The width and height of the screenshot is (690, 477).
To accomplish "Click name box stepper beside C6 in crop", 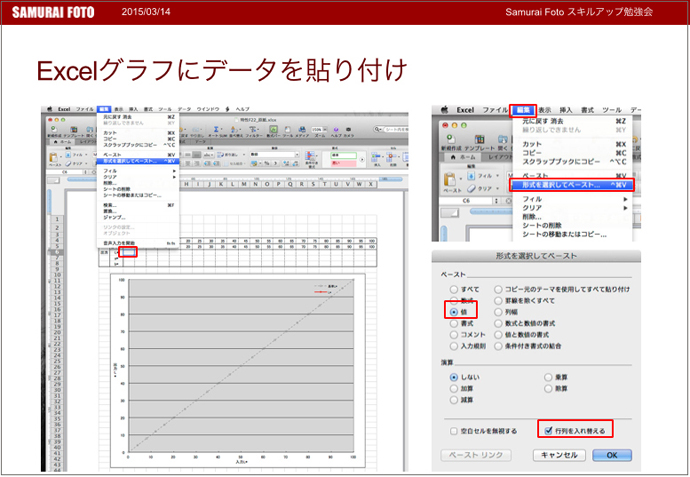I will (x=497, y=201).
